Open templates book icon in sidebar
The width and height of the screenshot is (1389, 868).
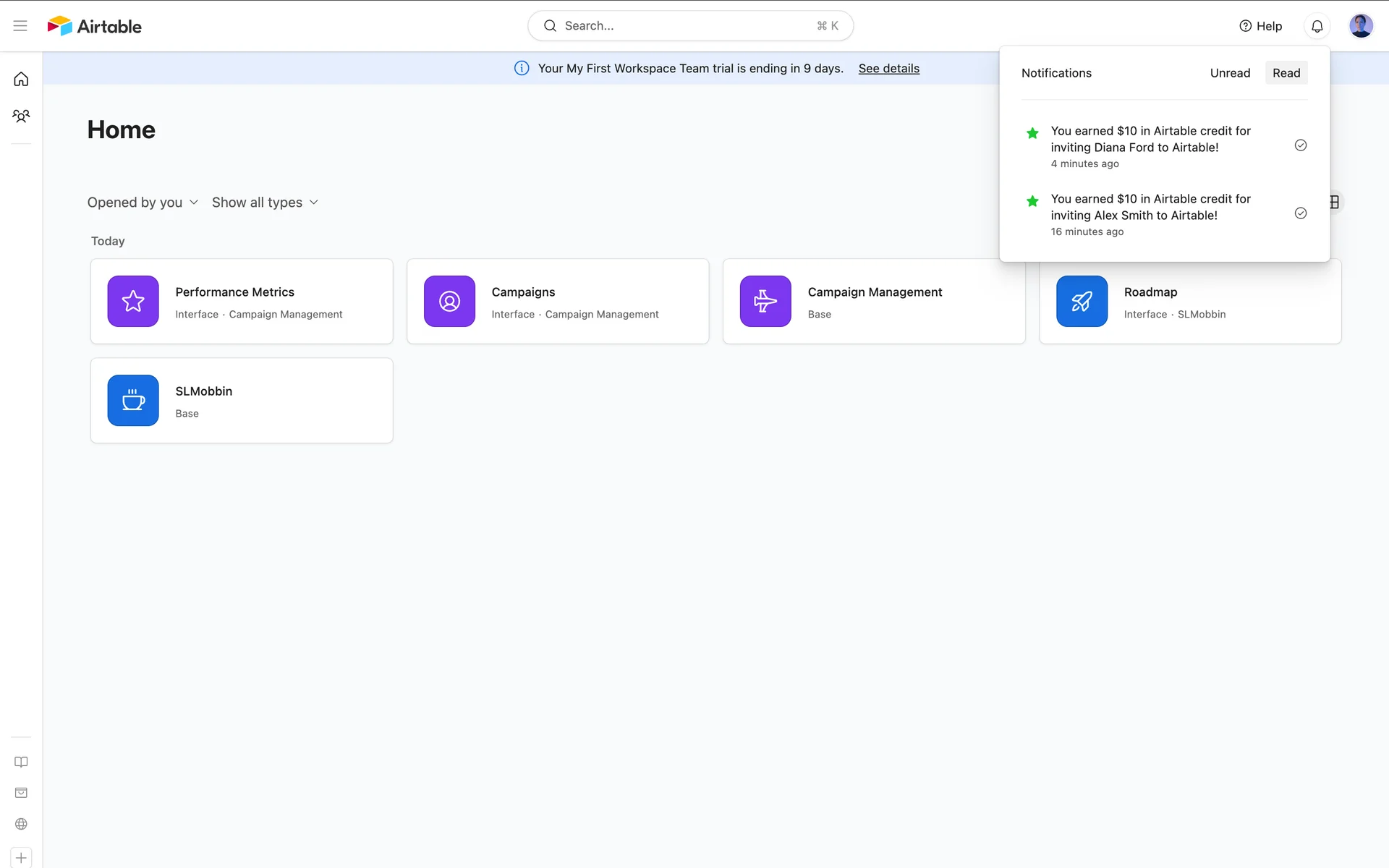point(21,762)
